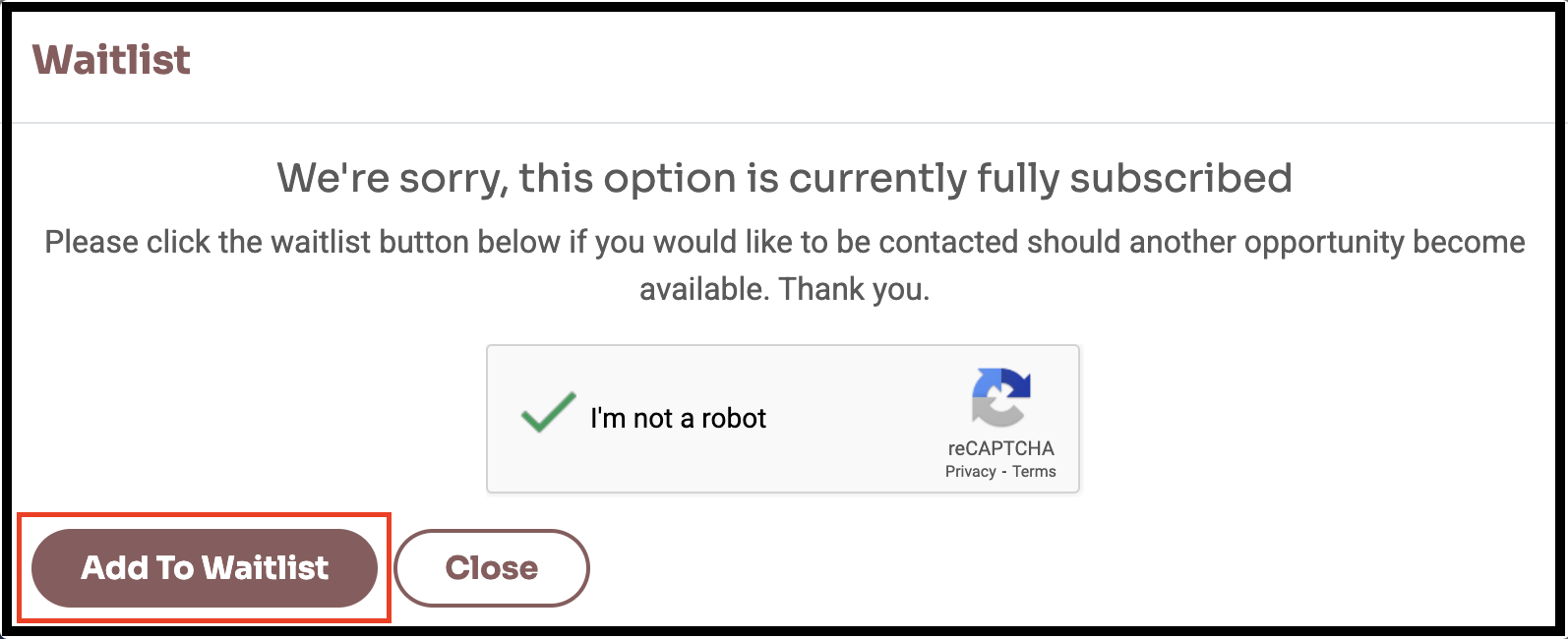1568x639 pixels.
Task: Click the "Please click the waitlist button" paragraph
Action: tap(784, 265)
